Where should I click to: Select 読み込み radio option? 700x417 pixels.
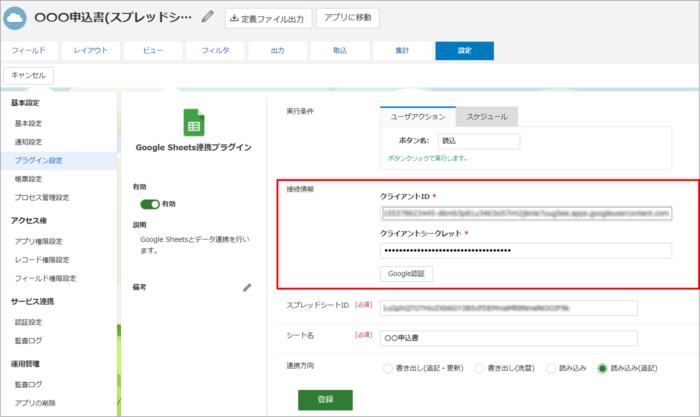coord(551,368)
